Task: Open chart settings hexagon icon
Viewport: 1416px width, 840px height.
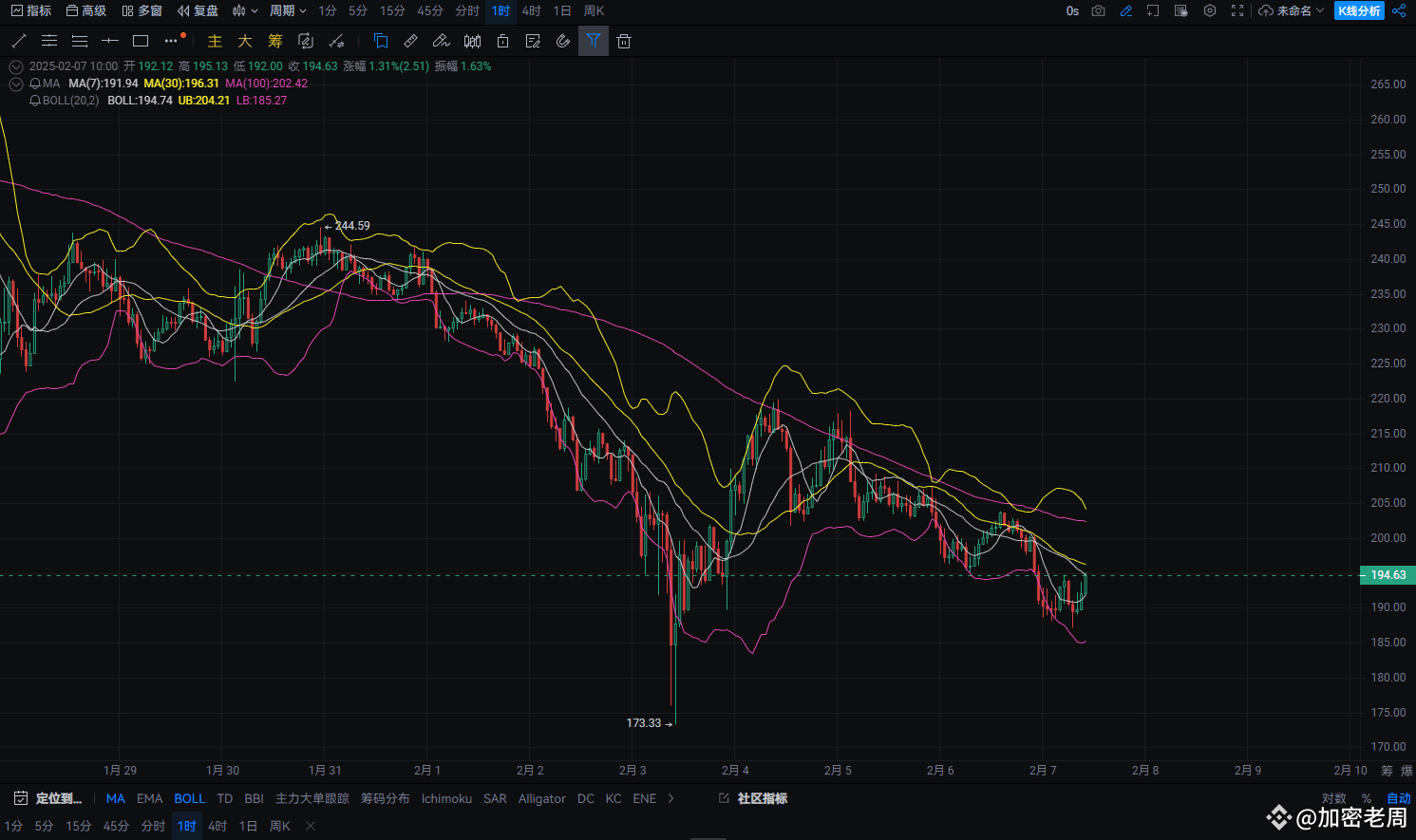Action: (x=1210, y=10)
